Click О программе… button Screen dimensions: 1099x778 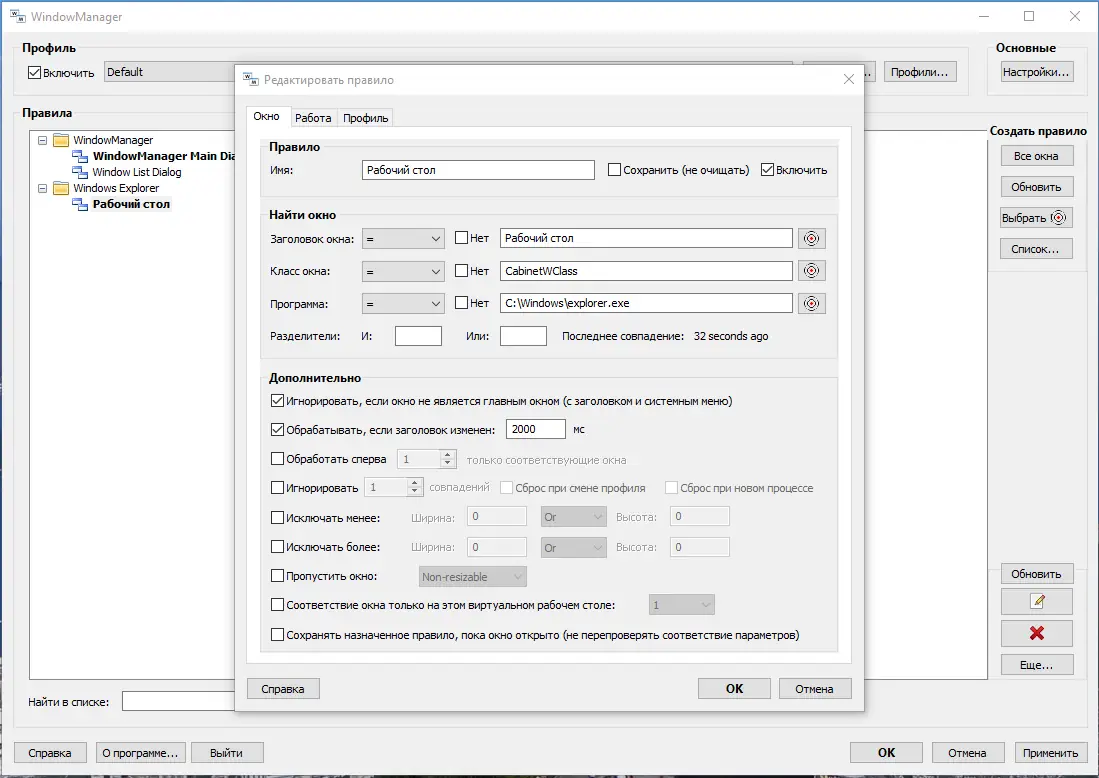pyautogui.click(x=141, y=753)
